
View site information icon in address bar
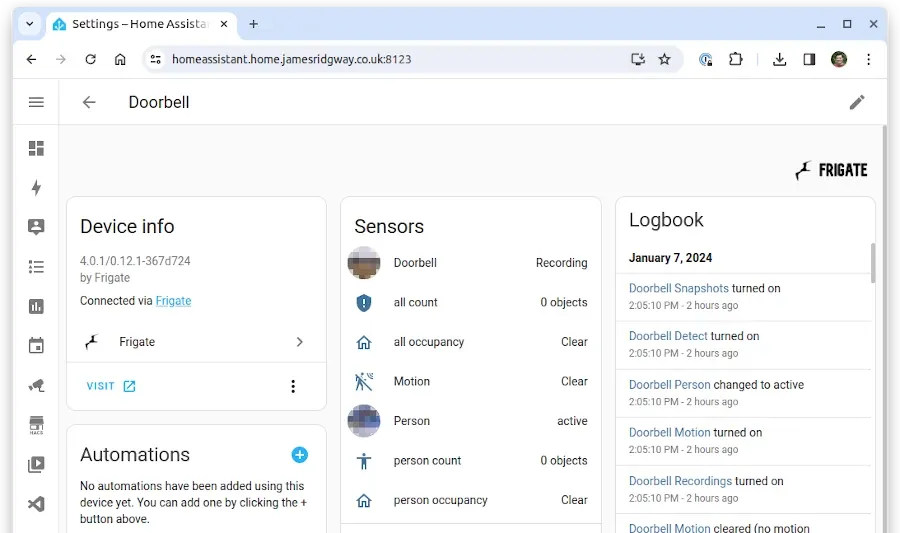pos(156,59)
